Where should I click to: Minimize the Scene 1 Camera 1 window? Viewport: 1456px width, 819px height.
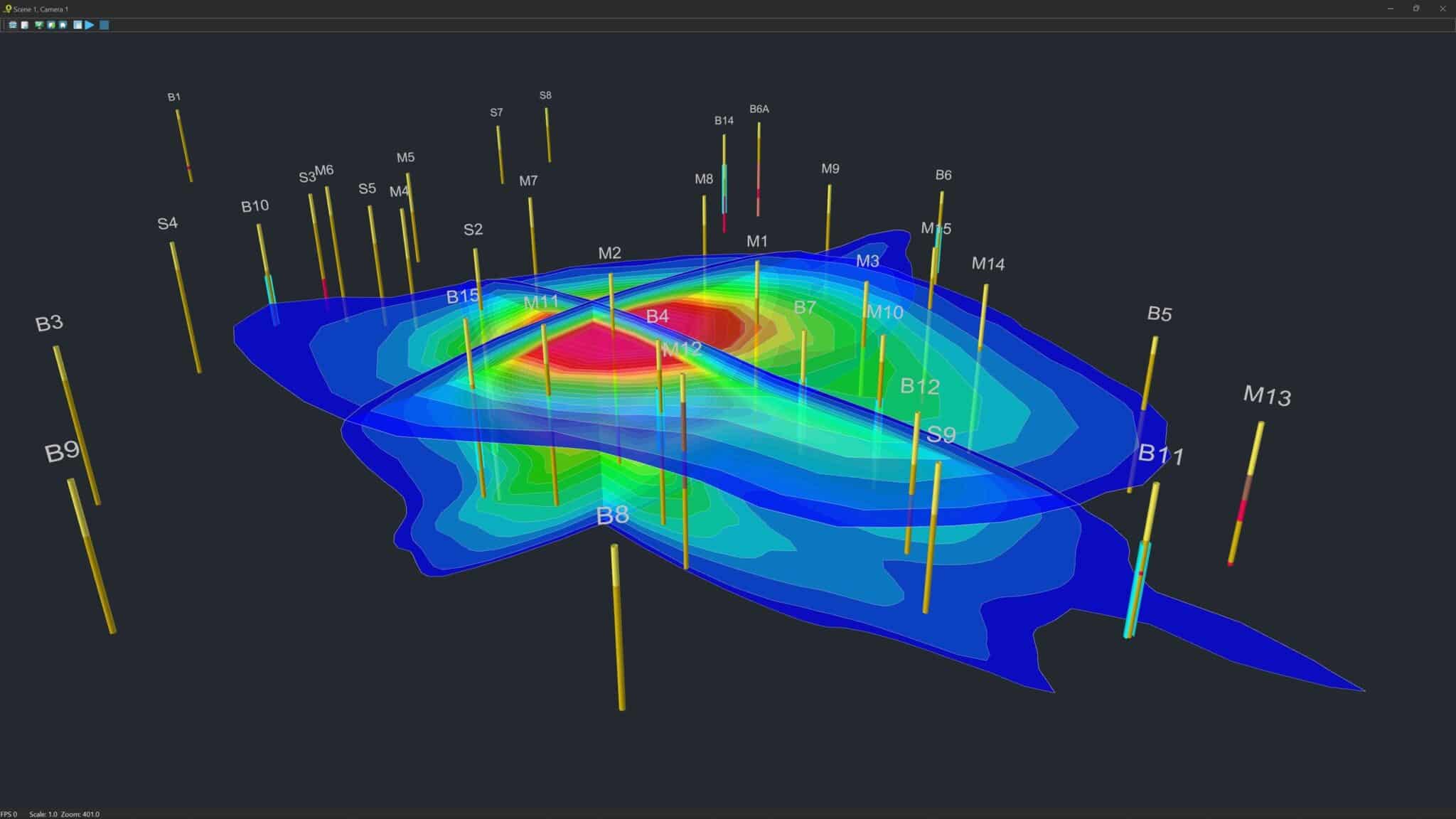point(1391,9)
